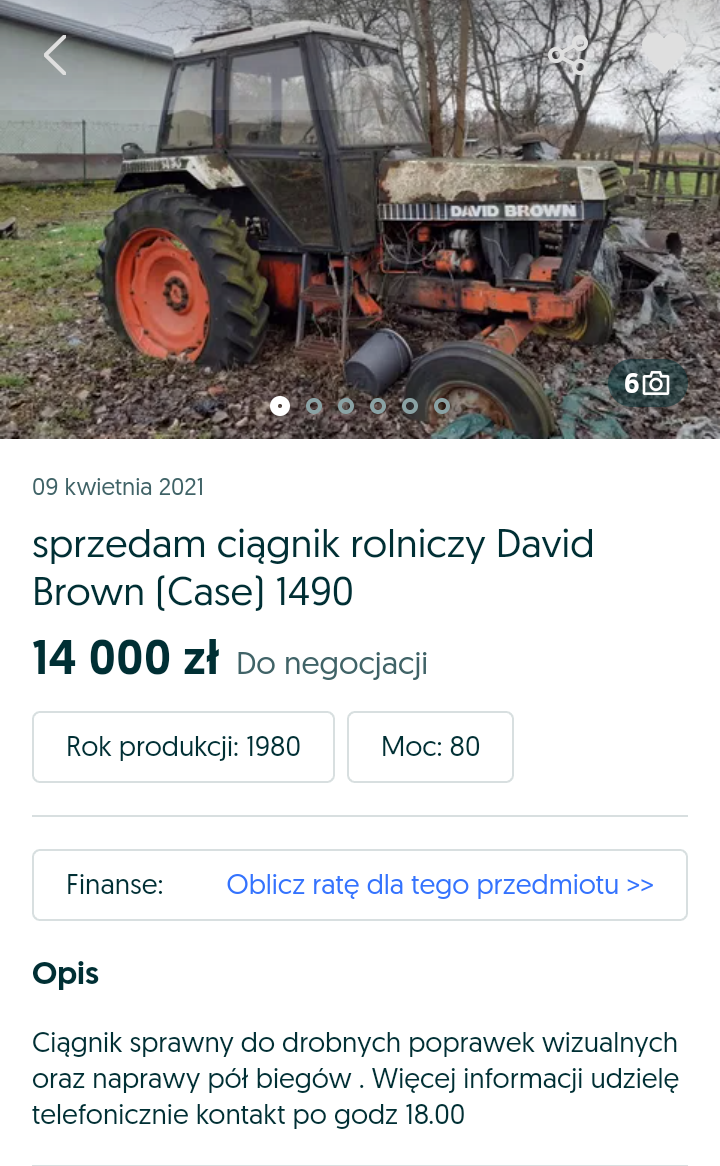Viewport: 720px width, 1166px height.
Task: Jump to second photo indicator dot
Action: click(x=314, y=406)
